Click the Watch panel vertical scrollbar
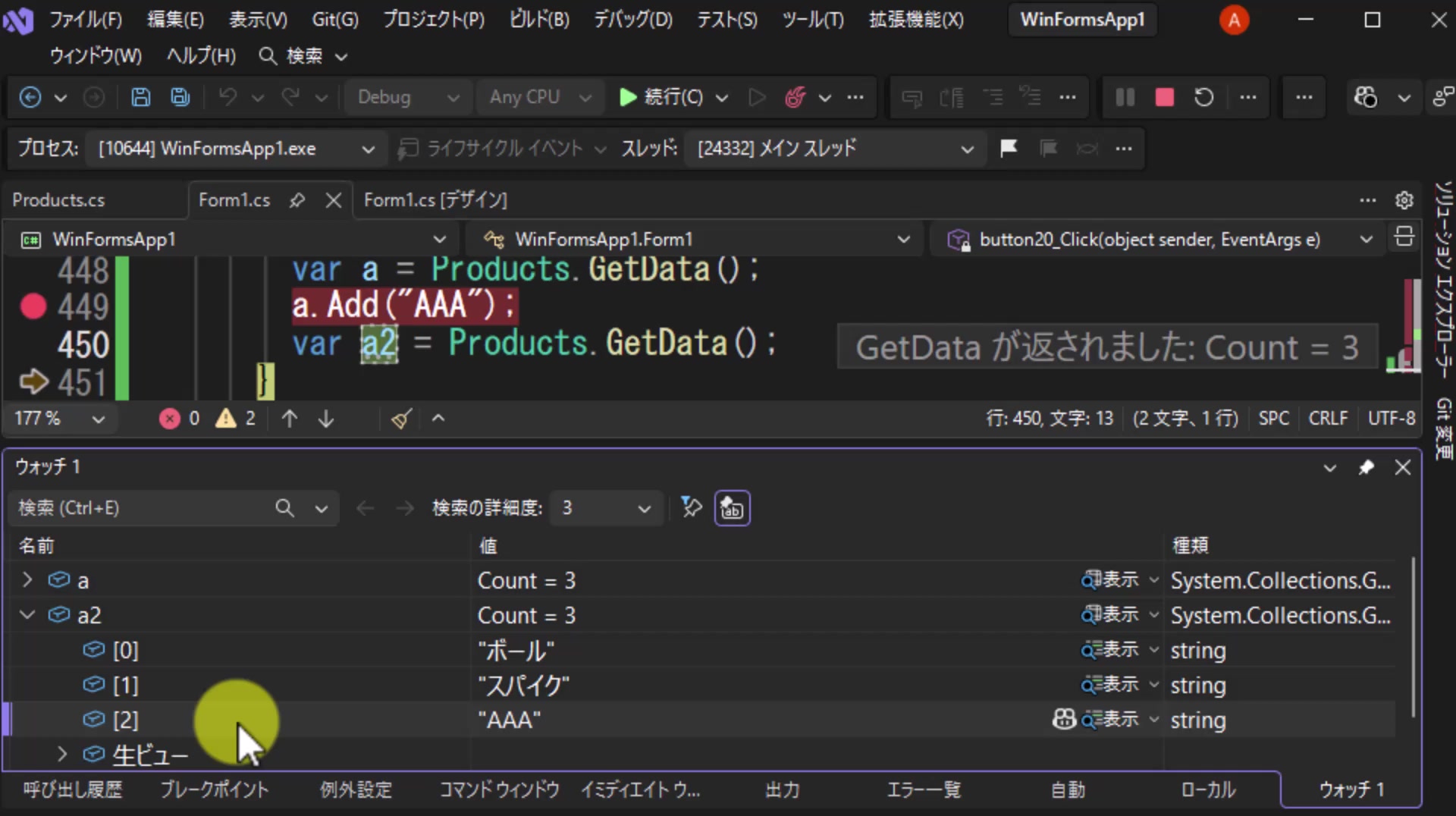Image resolution: width=1456 pixels, height=816 pixels. pos(1413,638)
